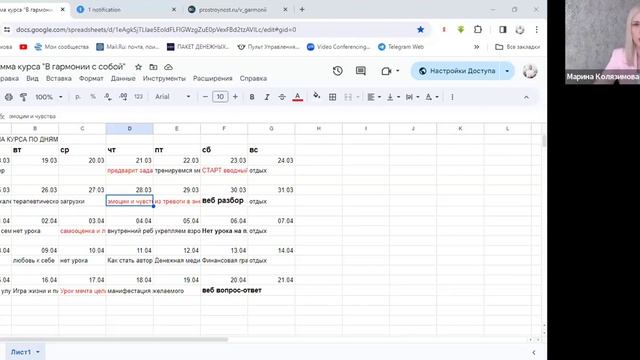The image size is (640, 360).
Task: Open the arrow beside Настройки Доступа
Action: [x=507, y=71]
